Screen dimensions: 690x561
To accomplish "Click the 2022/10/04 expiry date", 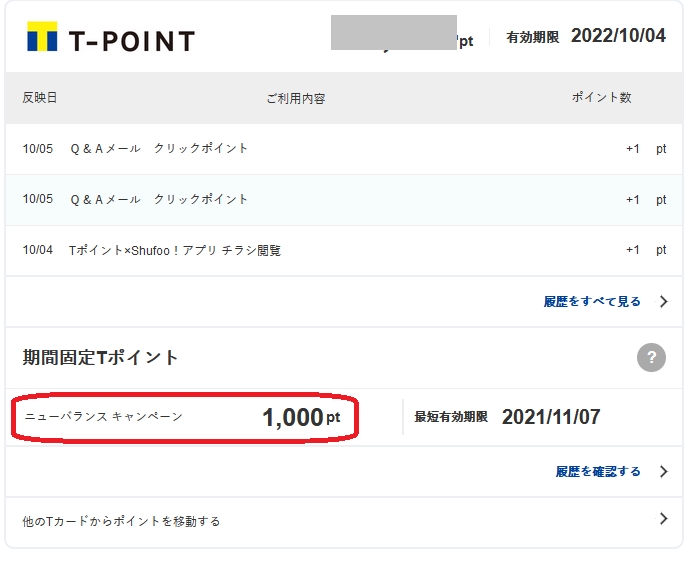I will tap(618, 36).
